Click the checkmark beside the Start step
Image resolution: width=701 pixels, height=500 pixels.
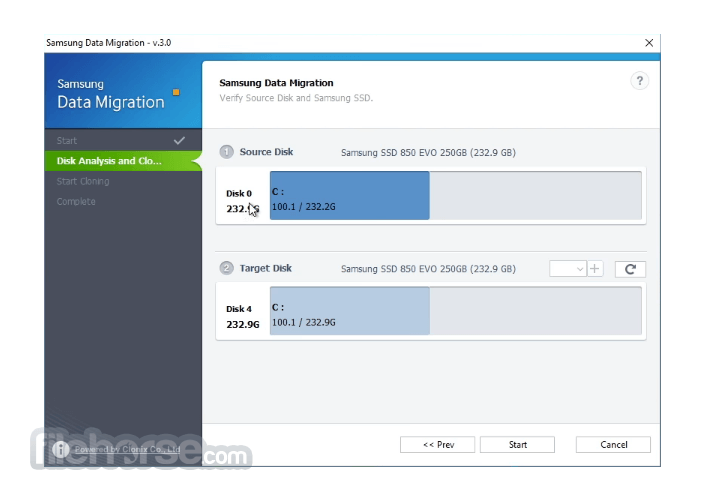point(179,140)
